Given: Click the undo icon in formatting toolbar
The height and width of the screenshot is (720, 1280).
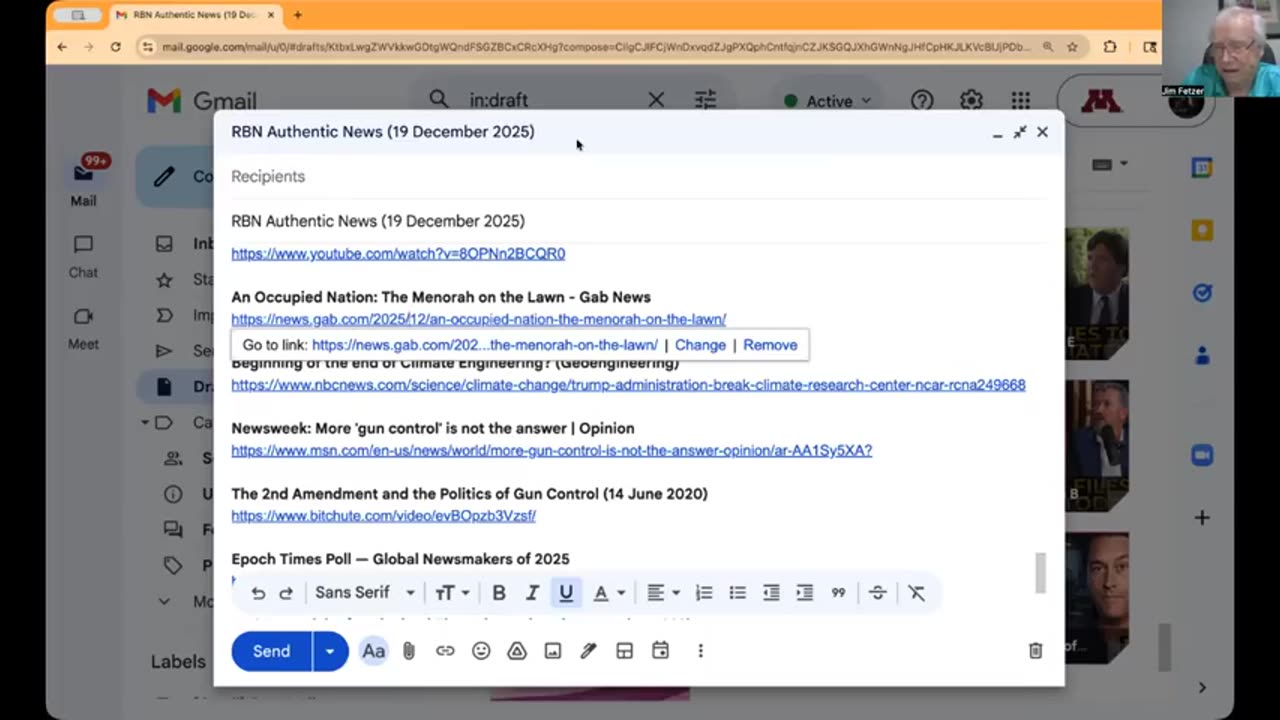Looking at the screenshot, I should pos(258,593).
